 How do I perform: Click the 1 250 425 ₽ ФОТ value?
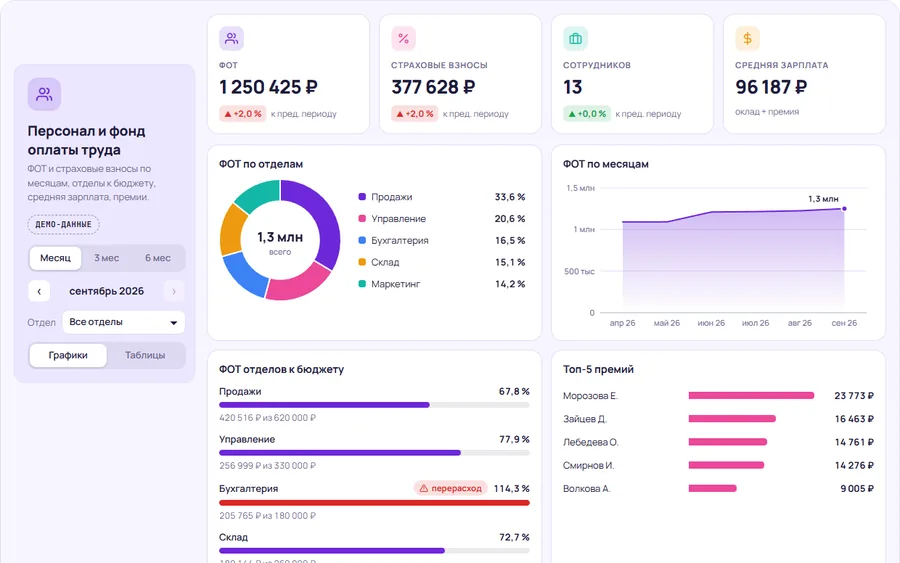point(269,87)
